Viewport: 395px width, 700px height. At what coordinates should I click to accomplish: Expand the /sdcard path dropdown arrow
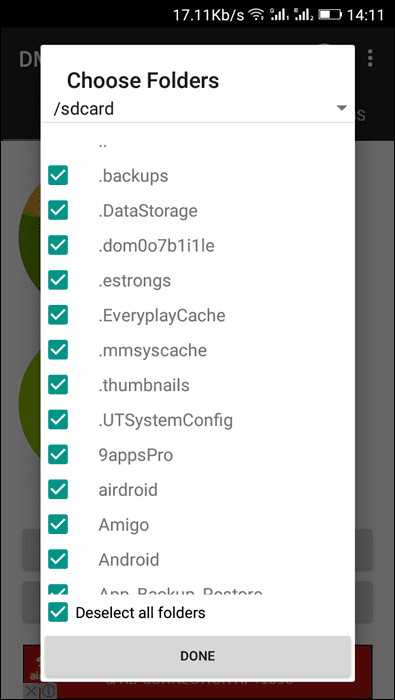coord(341,108)
